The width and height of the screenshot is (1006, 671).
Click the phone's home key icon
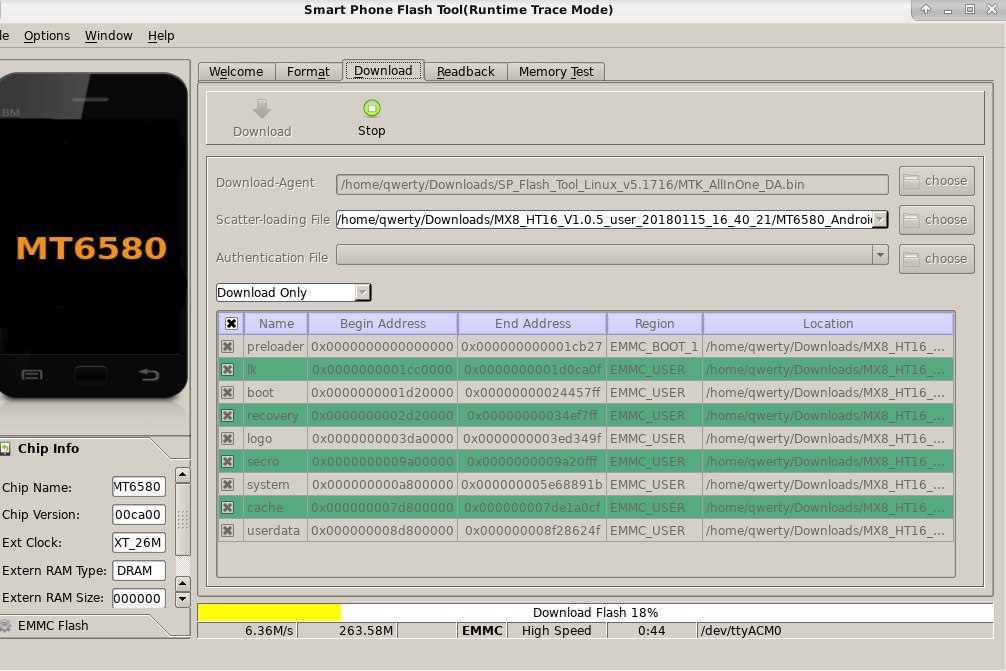coord(90,374)
